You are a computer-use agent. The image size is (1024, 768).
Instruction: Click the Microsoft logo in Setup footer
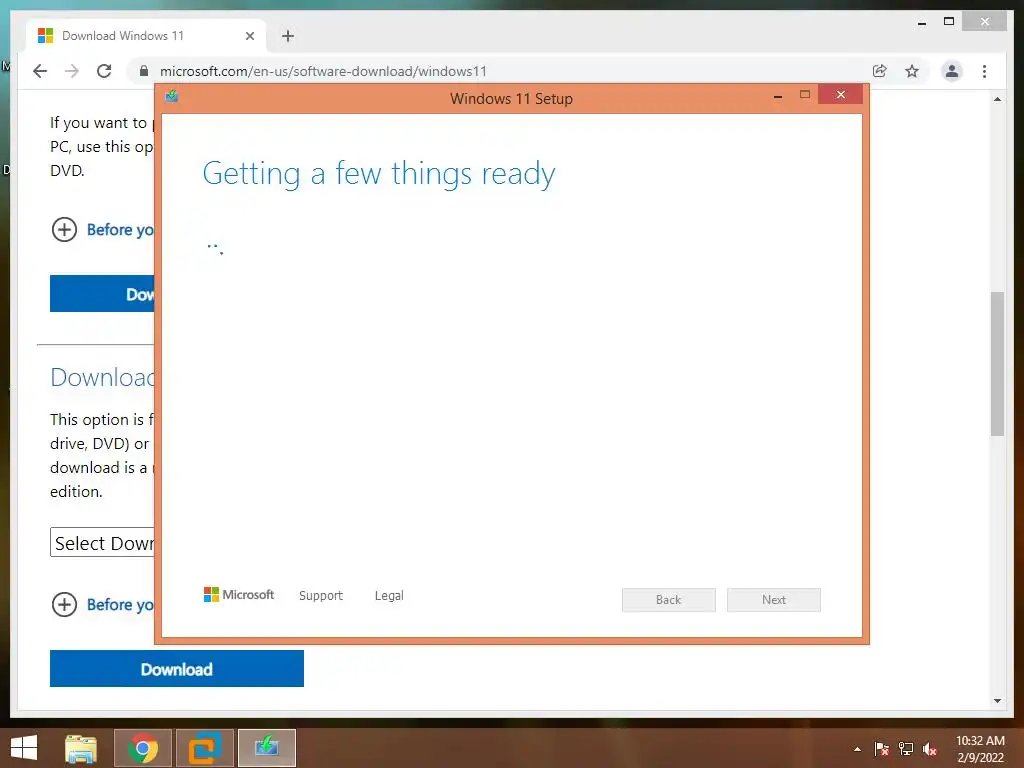(239, 594)
